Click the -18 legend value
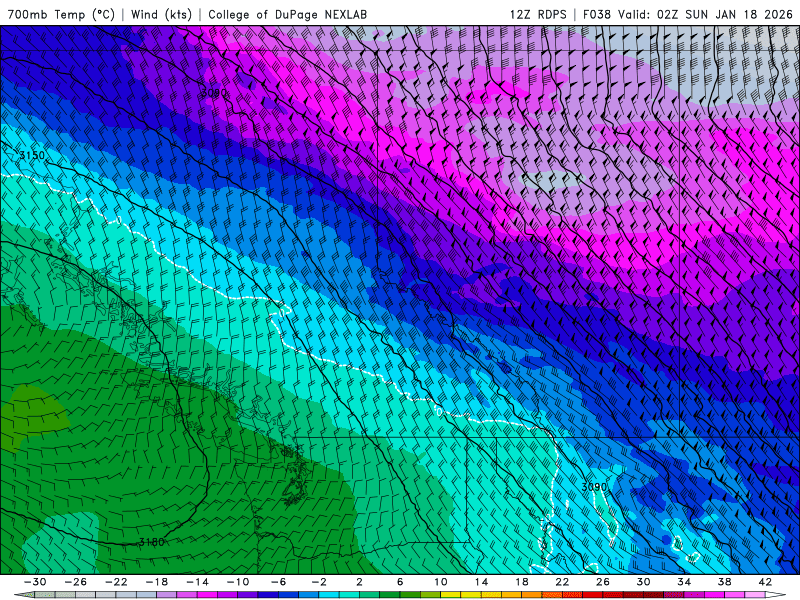800x600 pixels. tap(157, 582)
